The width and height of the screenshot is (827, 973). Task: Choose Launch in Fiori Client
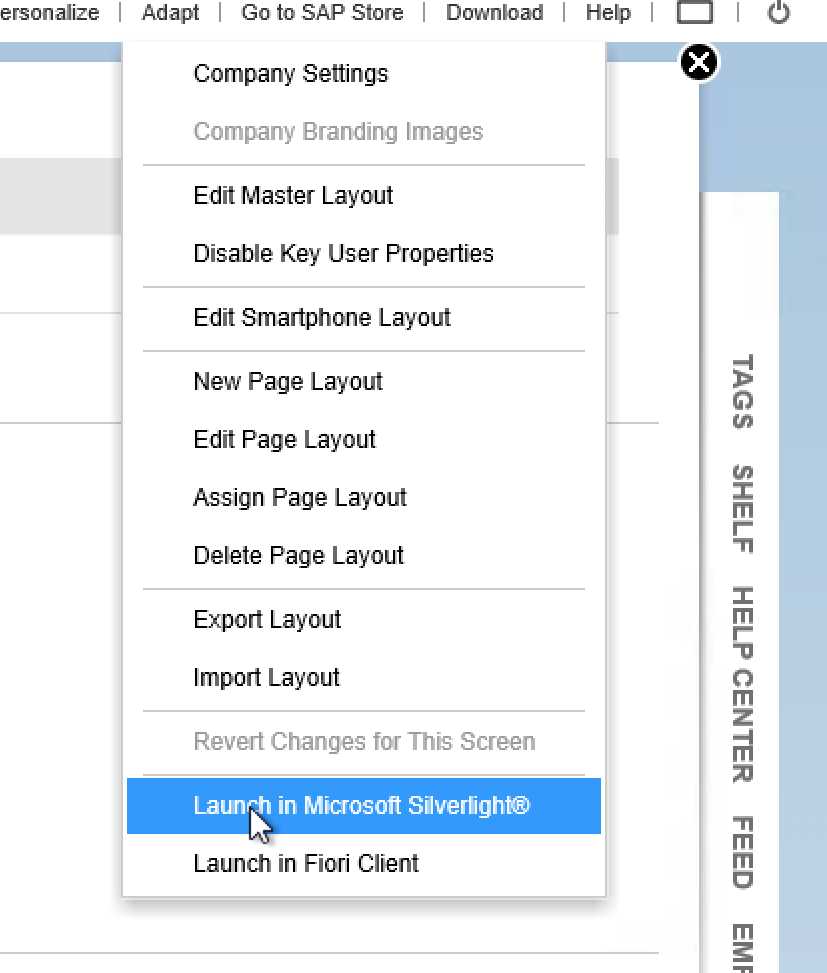click(x=306, y=864)
